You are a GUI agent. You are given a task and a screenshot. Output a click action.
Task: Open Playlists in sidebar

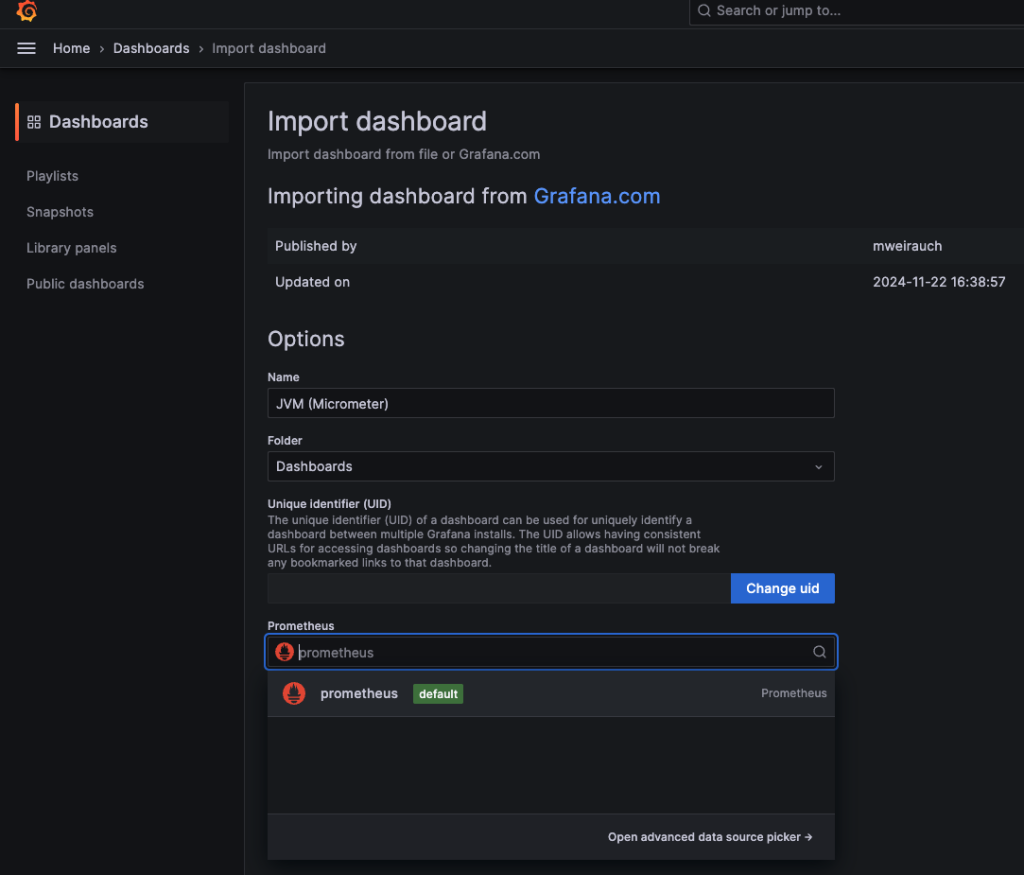[x=52, y=176]
